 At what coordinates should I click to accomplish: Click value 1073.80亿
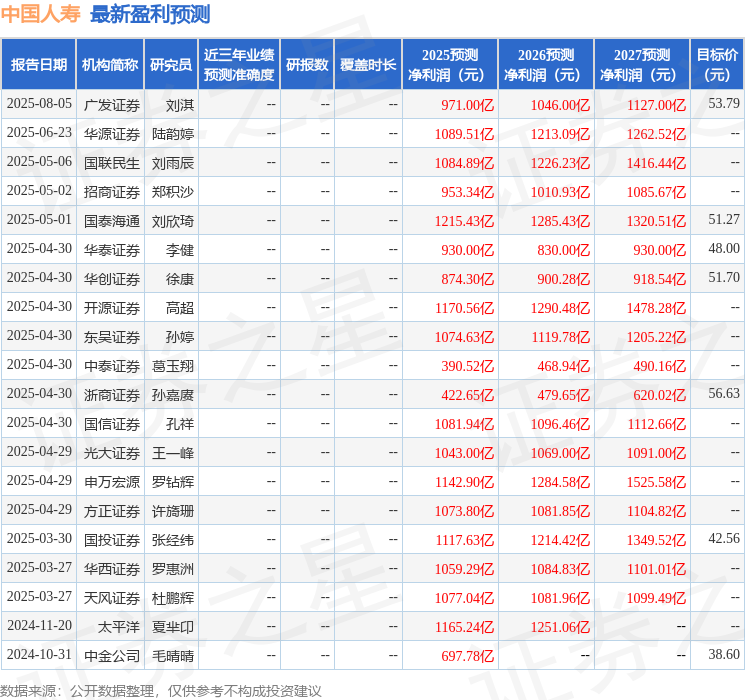click(x=464, y=511)
